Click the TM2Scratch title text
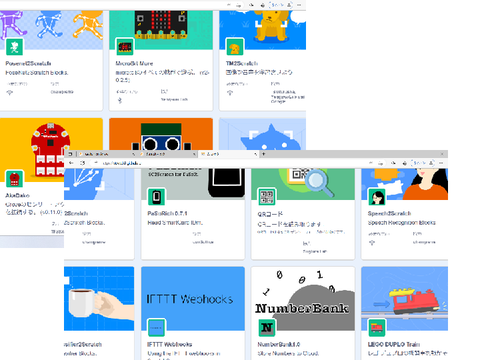 click(242, 63)
